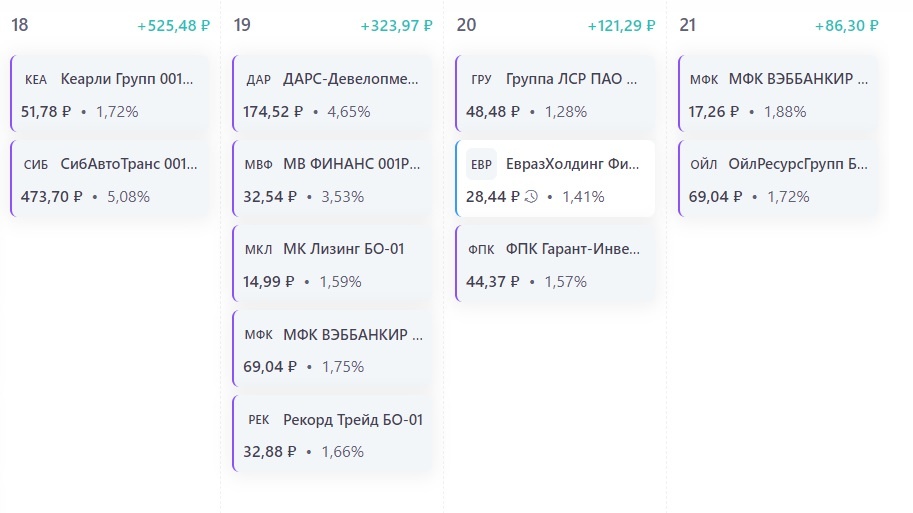Open the Рекорд Трейд БО-01 card
This screenshot has width=913, height=513.
point(332,434)
